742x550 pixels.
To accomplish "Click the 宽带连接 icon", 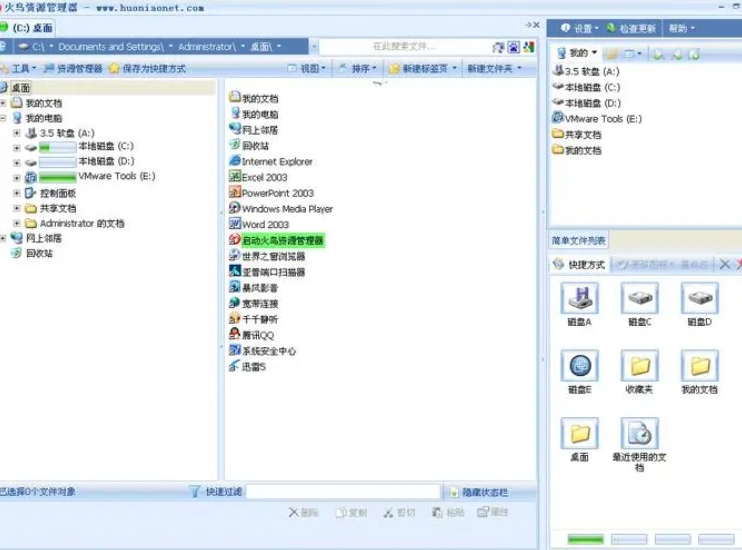I will pos(235,302).
